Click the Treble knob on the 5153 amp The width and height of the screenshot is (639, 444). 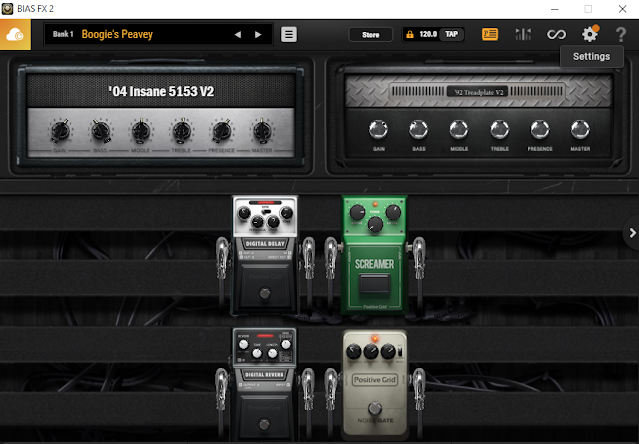(181, 131)
